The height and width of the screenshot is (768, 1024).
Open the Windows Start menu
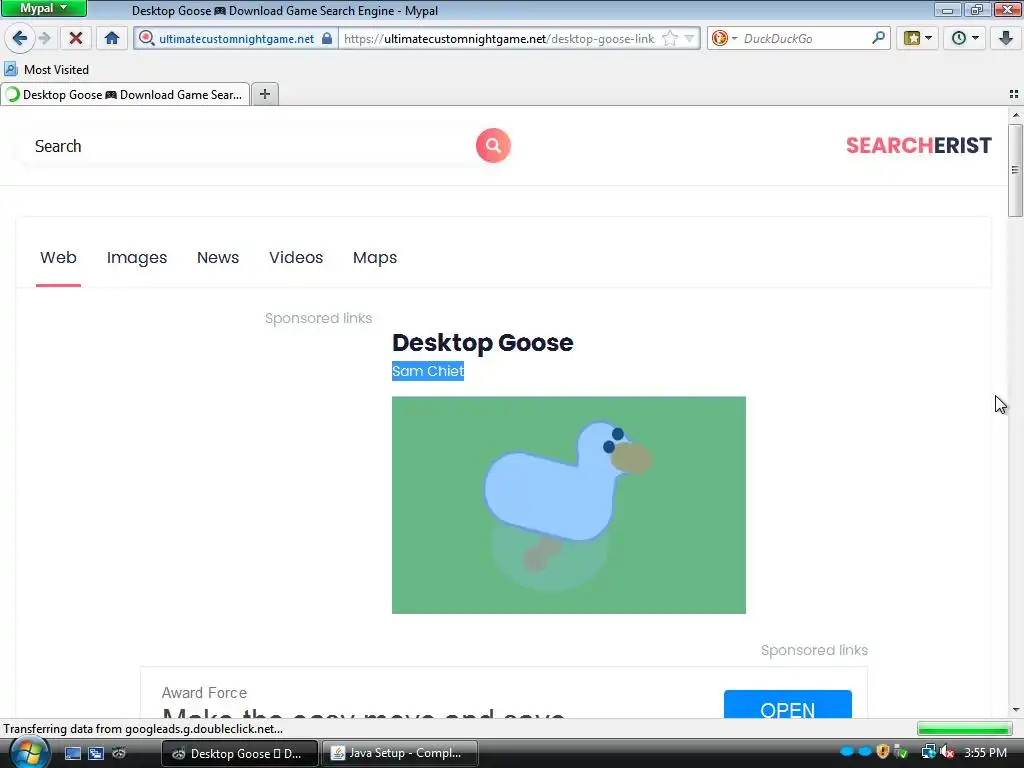[x=28, y=753]
